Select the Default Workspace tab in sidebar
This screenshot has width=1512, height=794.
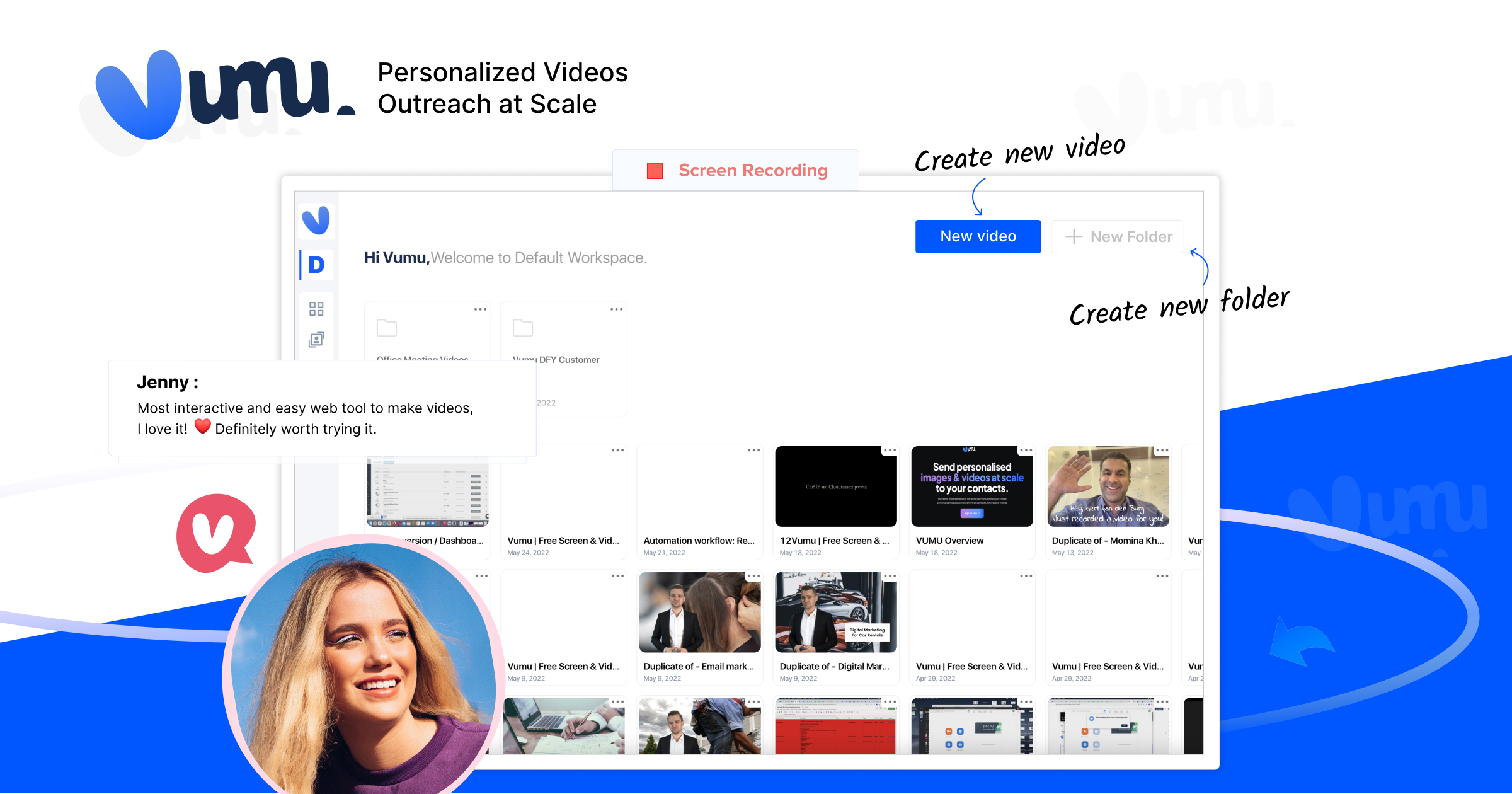coord(317,265)
